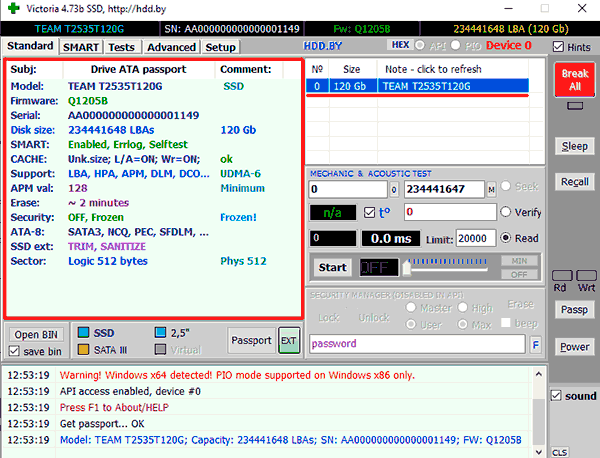Screen dimensions: 600x458
Task: Click the start LBA input field
Action: point(348,189)
